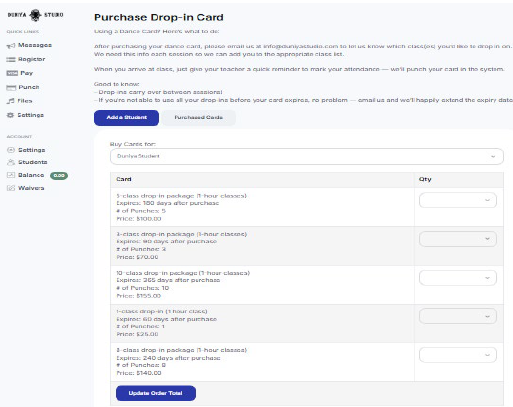Open account Settings in sidebar
This screenshot has width=513, height=407.
pyautogui.click(x=31, y=150)
